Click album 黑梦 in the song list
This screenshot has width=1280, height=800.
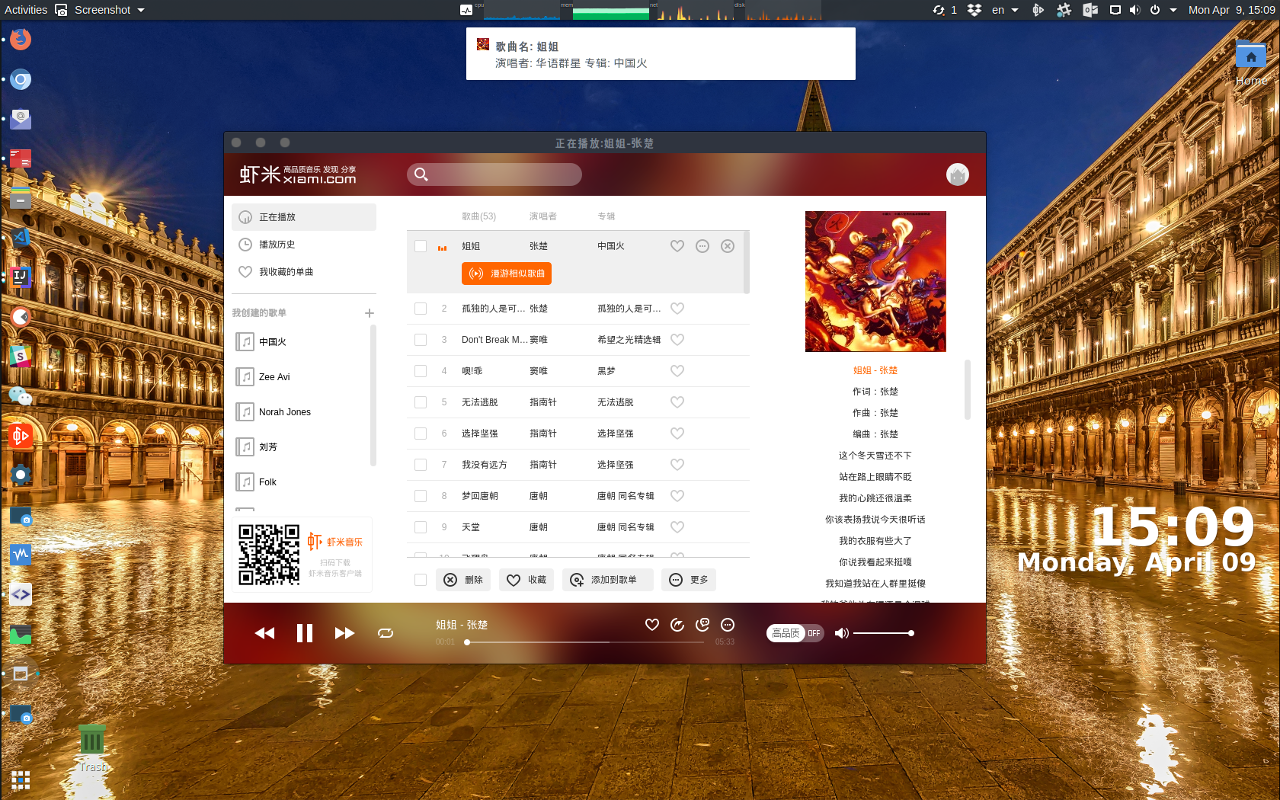tap(607, 371)
